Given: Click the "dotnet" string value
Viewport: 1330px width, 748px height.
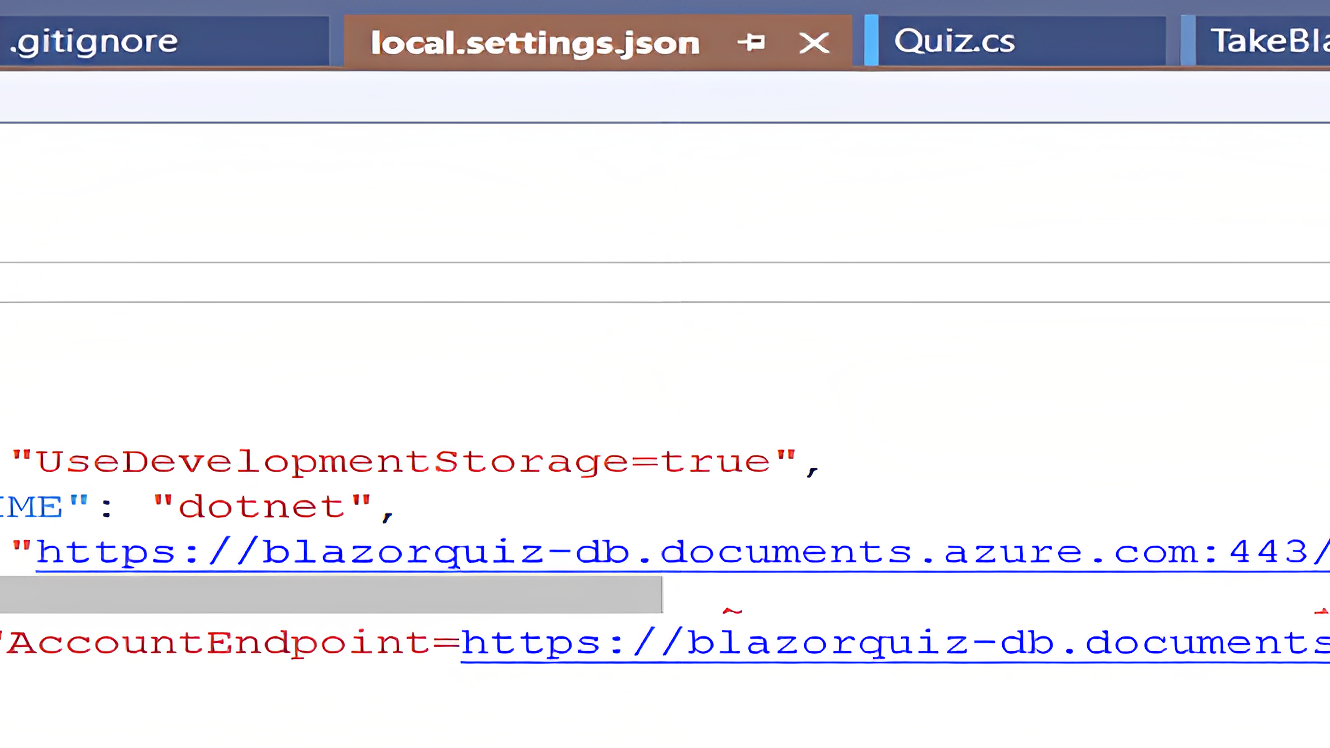Looking at the screenshot, I should (263, 507).
